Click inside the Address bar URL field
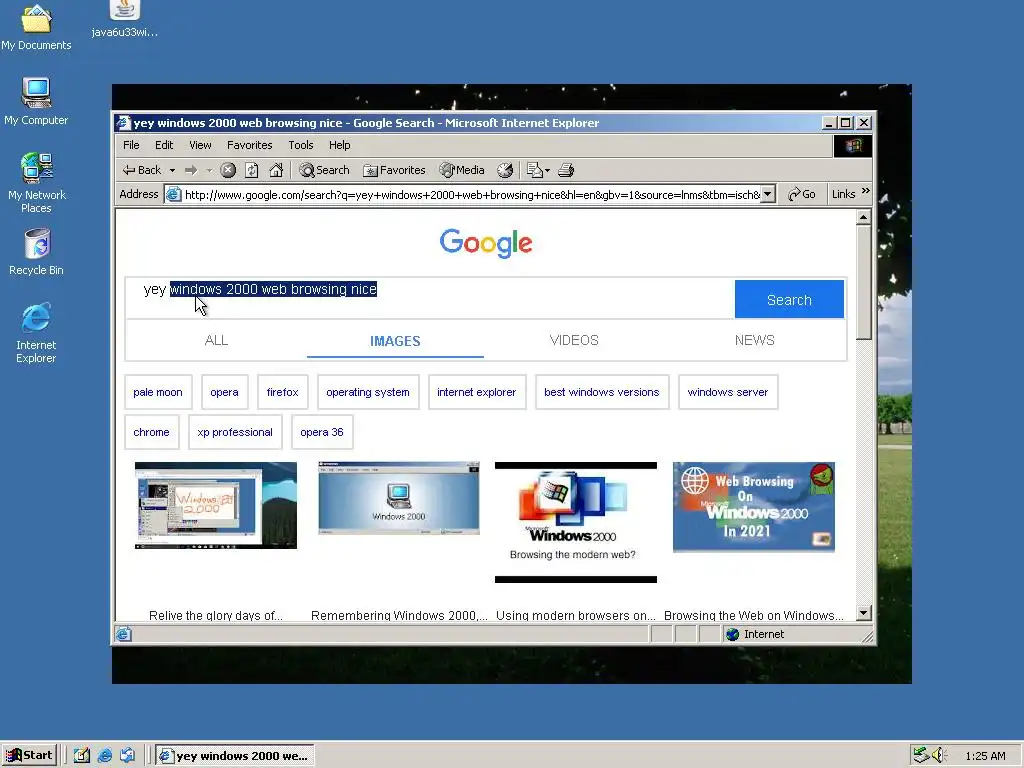1024x768 pixels. click(472, 195)
